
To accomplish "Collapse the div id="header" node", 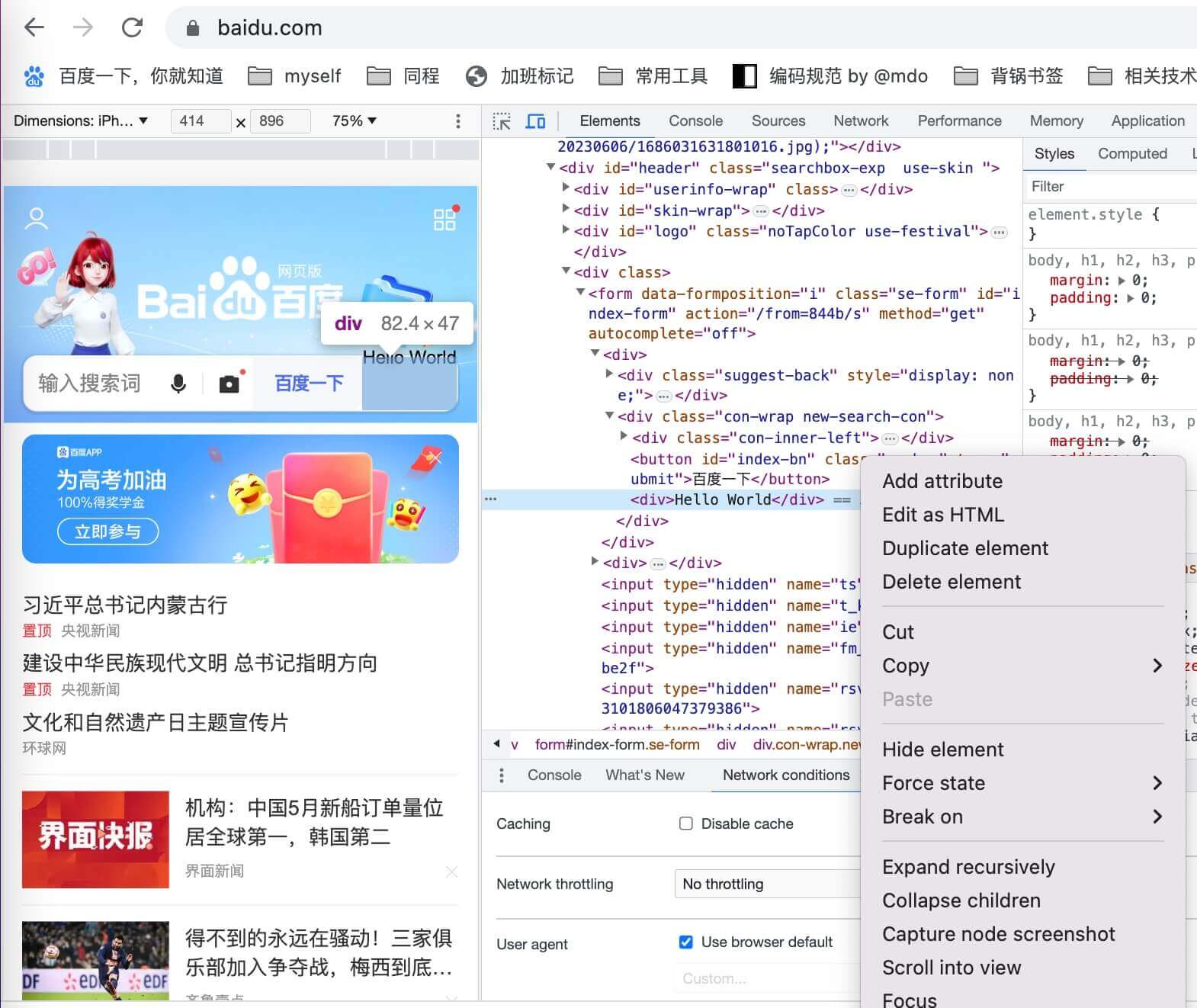I will 550,167.
